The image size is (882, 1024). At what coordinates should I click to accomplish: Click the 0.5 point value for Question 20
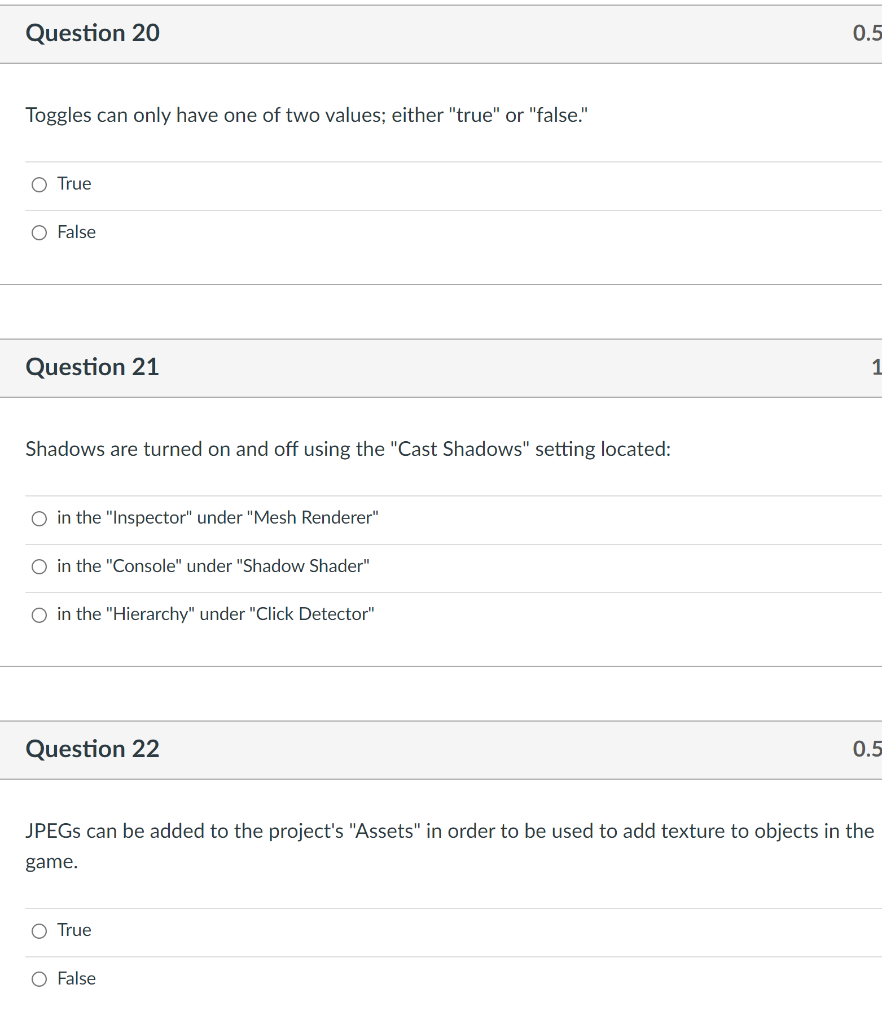tap(869, 33)
